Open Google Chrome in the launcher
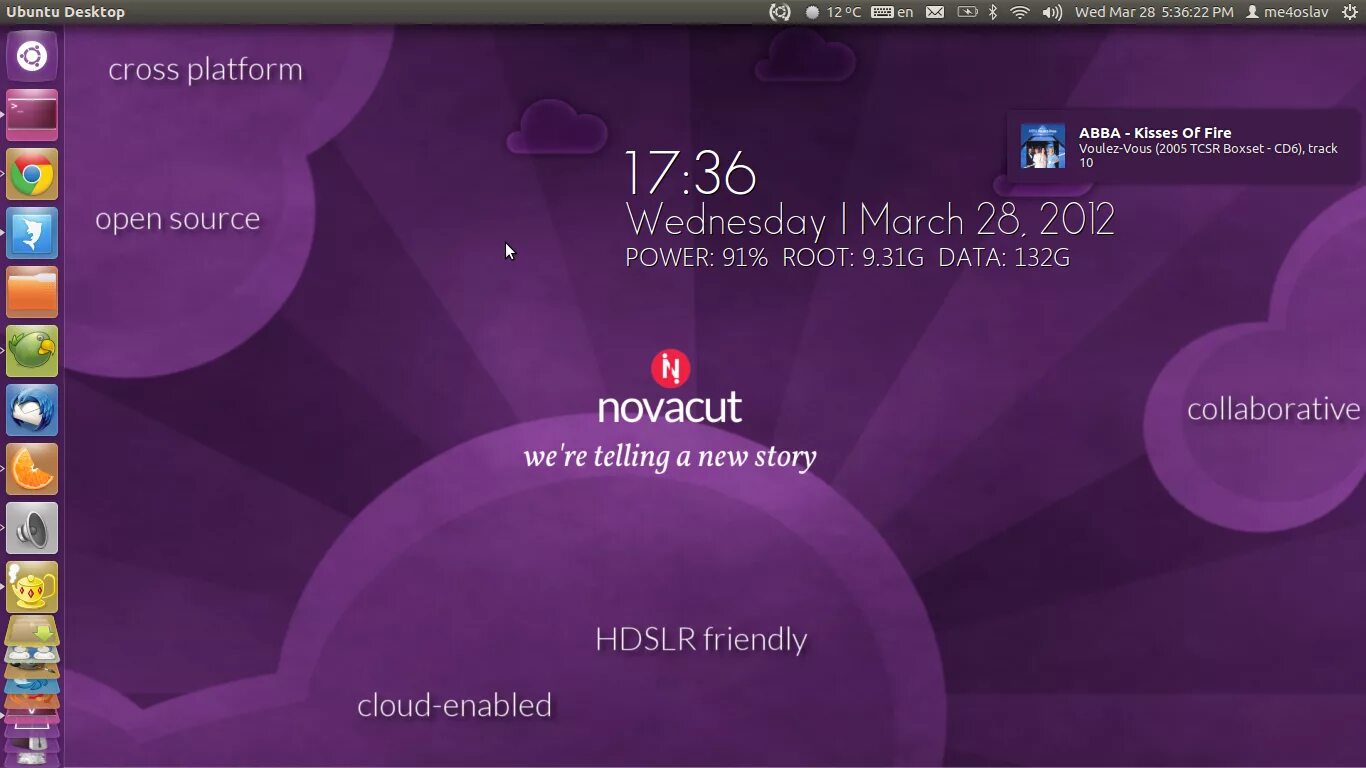 tap(32, 174)
